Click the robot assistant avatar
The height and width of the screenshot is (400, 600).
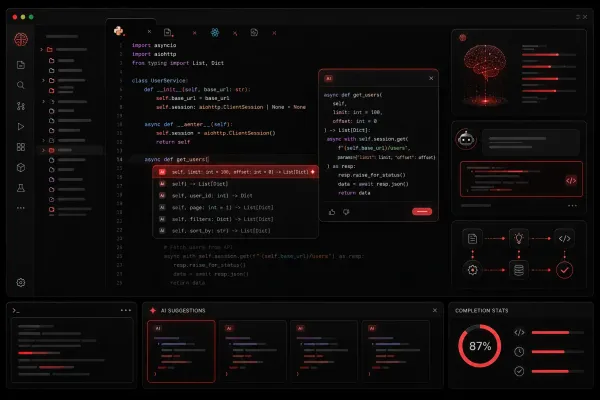pos(466,139)
